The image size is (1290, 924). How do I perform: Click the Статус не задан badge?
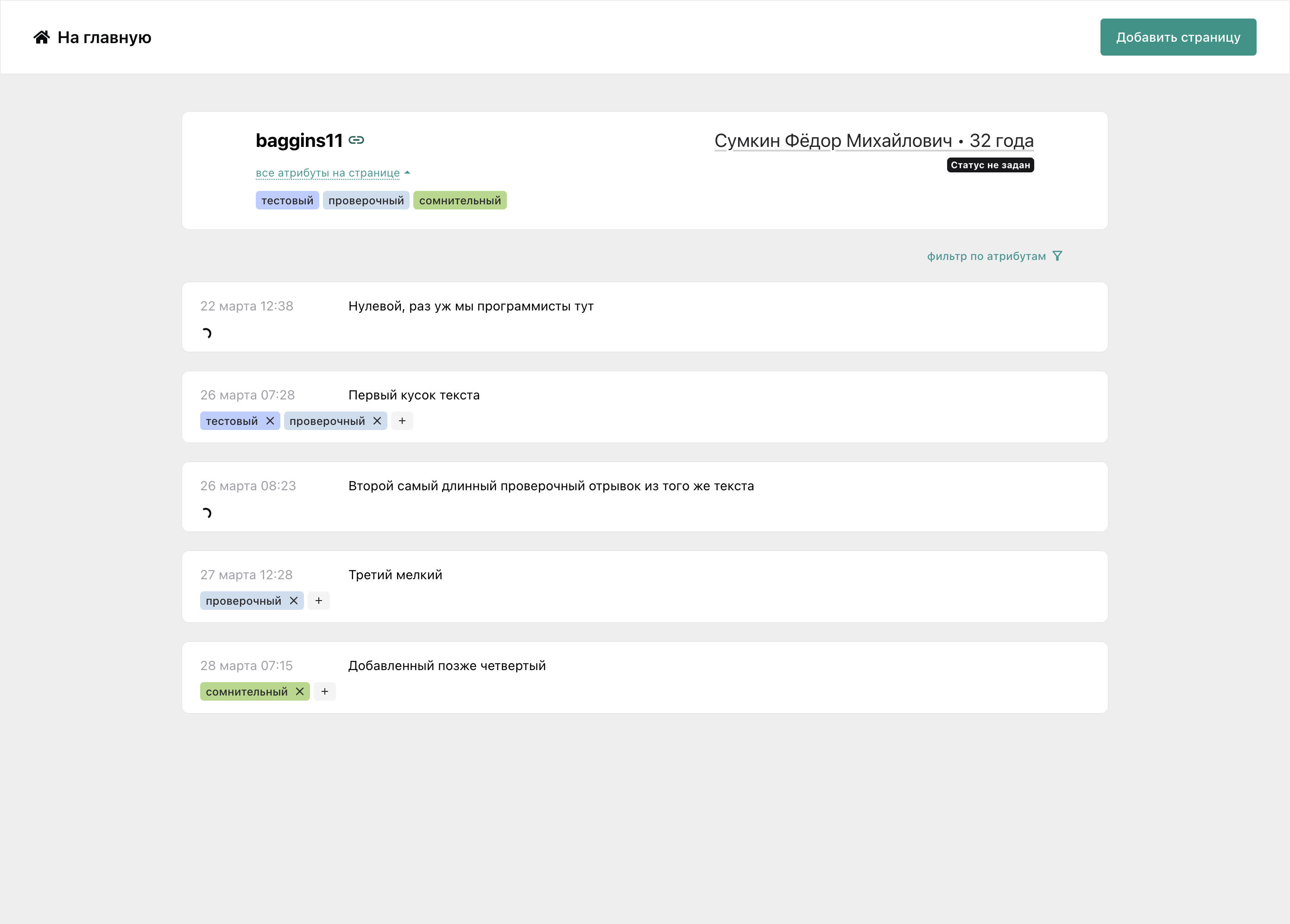(x=990, y=165)
